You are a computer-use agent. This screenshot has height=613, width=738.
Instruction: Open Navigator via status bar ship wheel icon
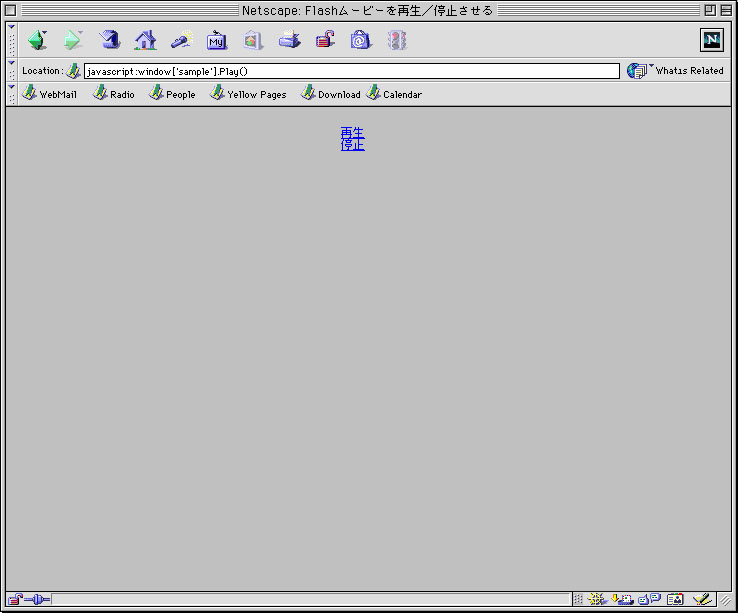point(597,599)
